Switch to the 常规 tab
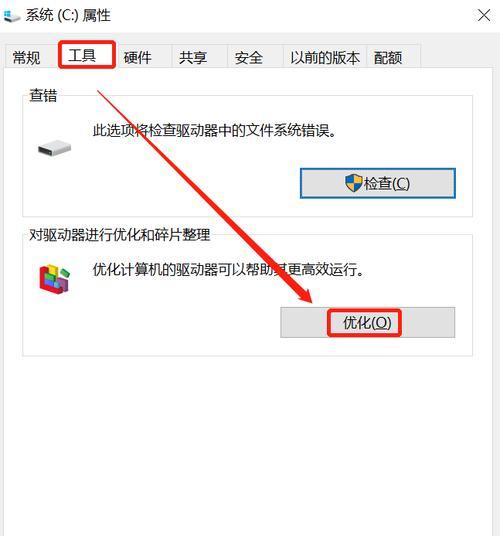Image resolution: width=500 pixels, height=536 pixels. click(x=26, y=57)
